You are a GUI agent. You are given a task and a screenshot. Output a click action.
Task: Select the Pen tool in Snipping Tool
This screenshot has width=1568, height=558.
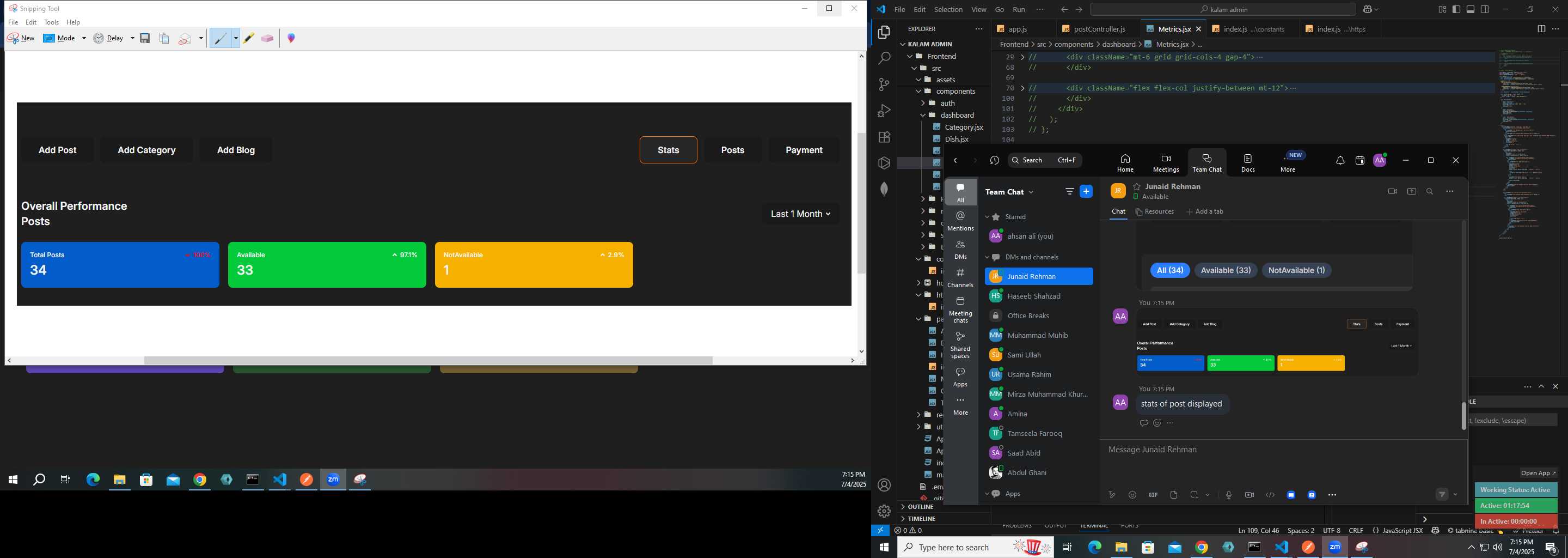(220, 38)
